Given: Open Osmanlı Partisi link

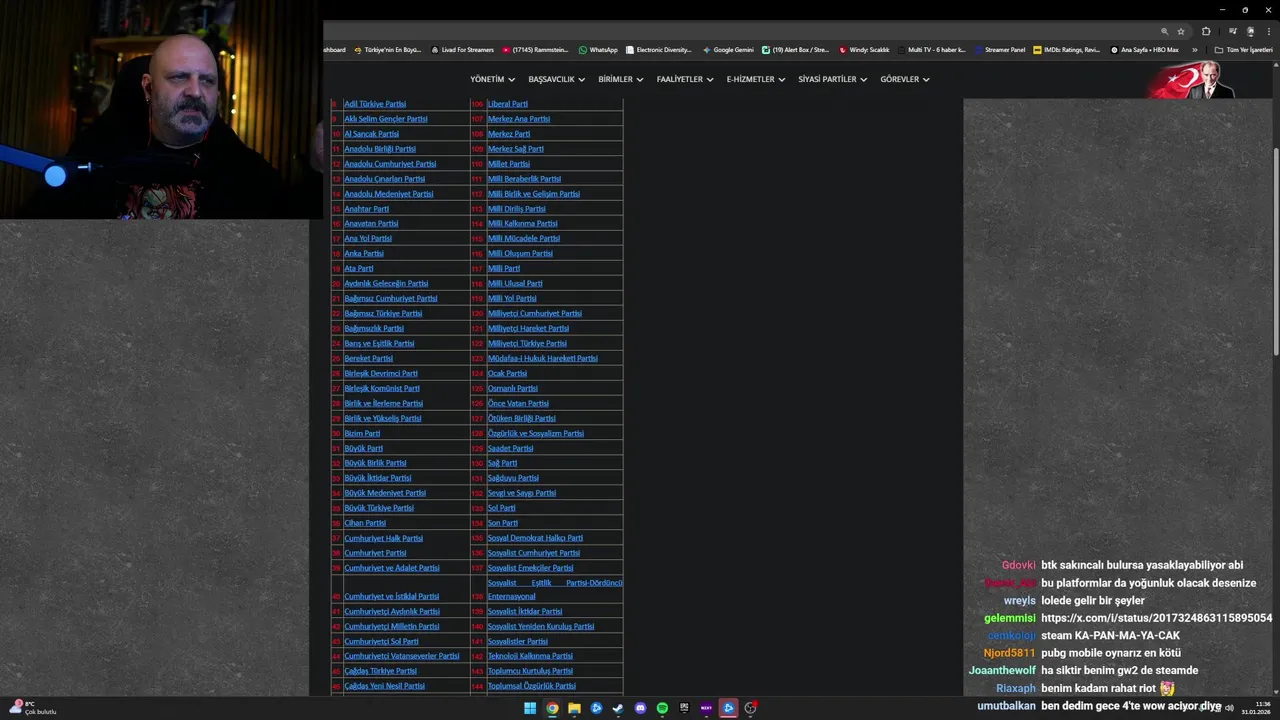Looking at the screenshot, I should (512, 388).
